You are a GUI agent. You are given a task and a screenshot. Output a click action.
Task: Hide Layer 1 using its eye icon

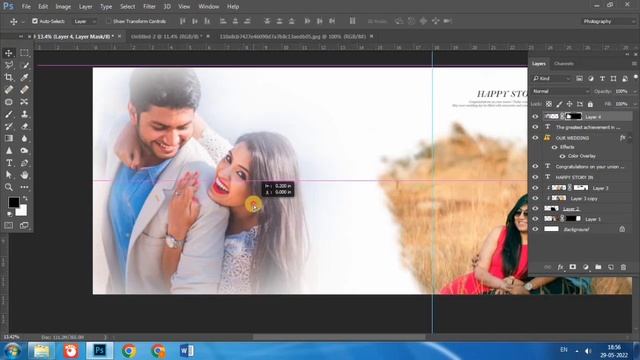535,219
